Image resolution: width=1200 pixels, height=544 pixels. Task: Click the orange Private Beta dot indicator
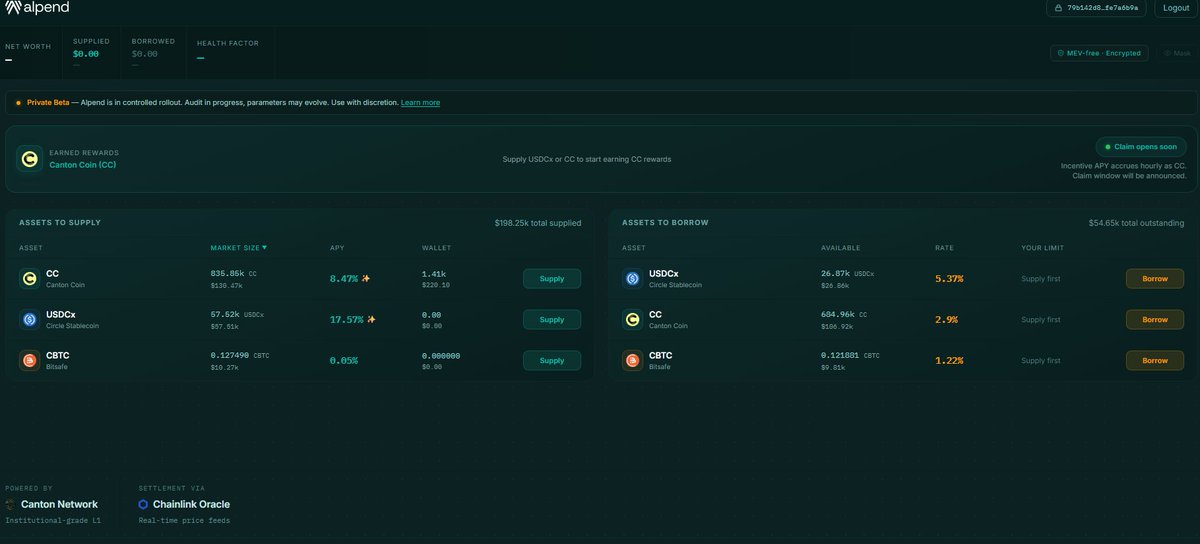pos(18,102)
